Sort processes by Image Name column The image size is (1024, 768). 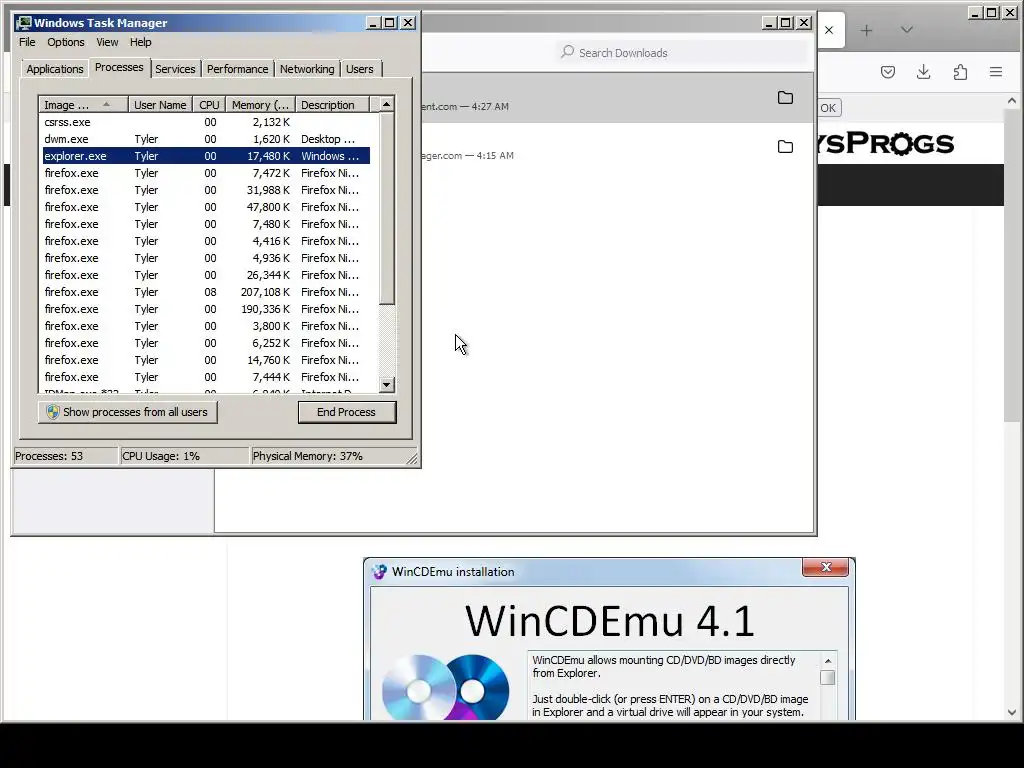pos(83,104)
